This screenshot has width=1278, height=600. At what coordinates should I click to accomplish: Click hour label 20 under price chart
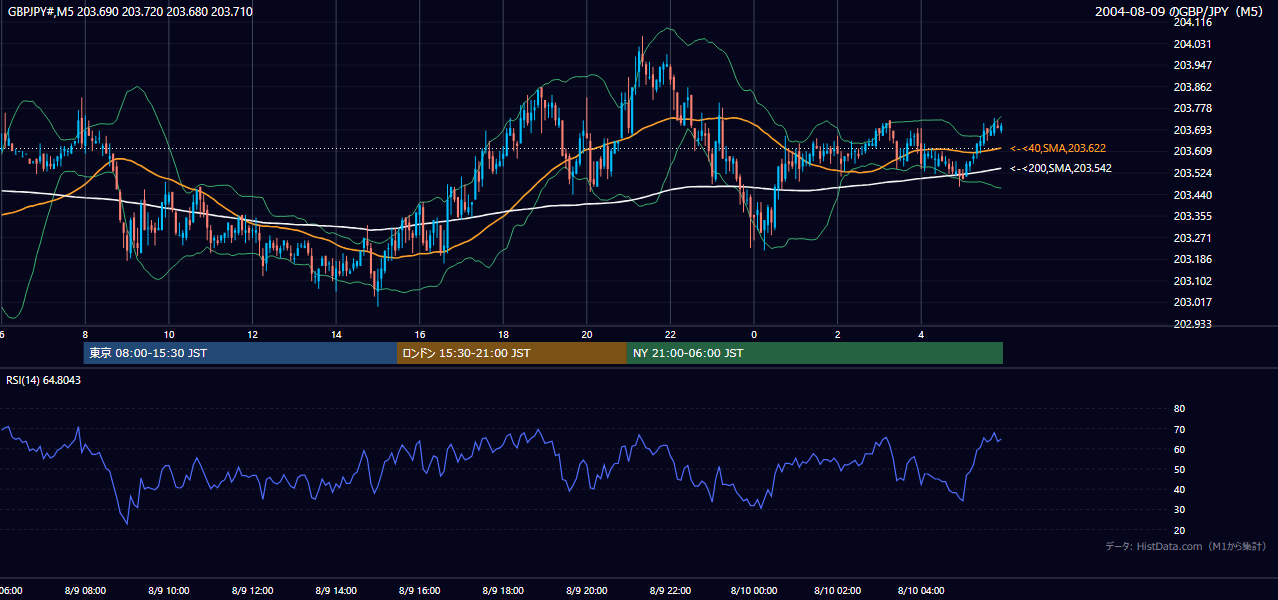(587, 334)
